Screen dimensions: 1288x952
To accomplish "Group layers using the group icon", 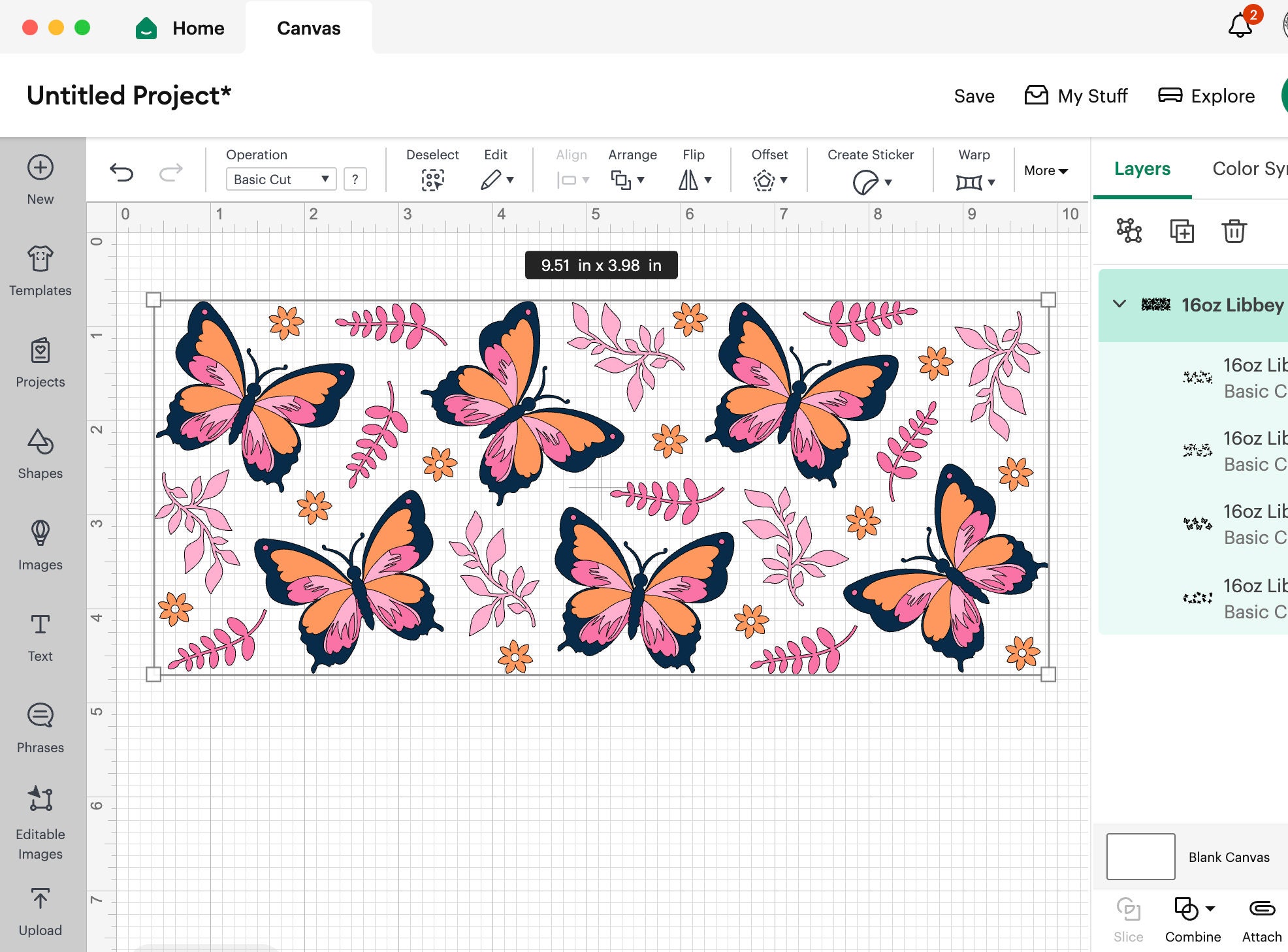I will [1129, 230].
